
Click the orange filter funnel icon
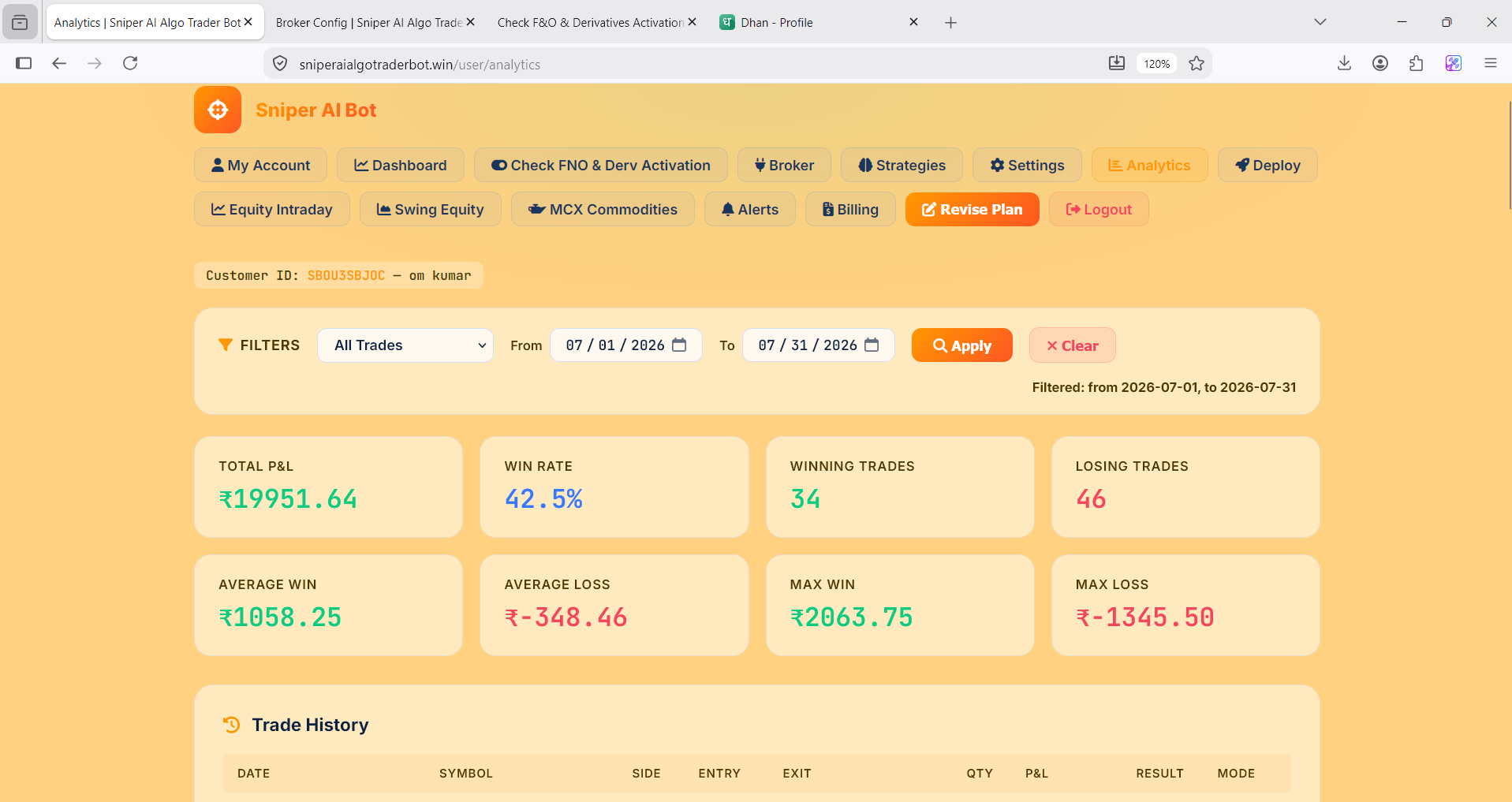(x=226, y=345)
